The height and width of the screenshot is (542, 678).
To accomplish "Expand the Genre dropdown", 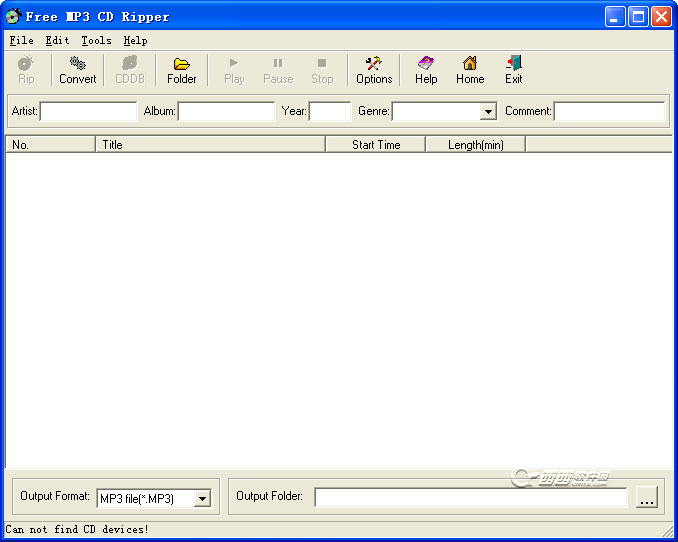I will click(x=488, y=112).
